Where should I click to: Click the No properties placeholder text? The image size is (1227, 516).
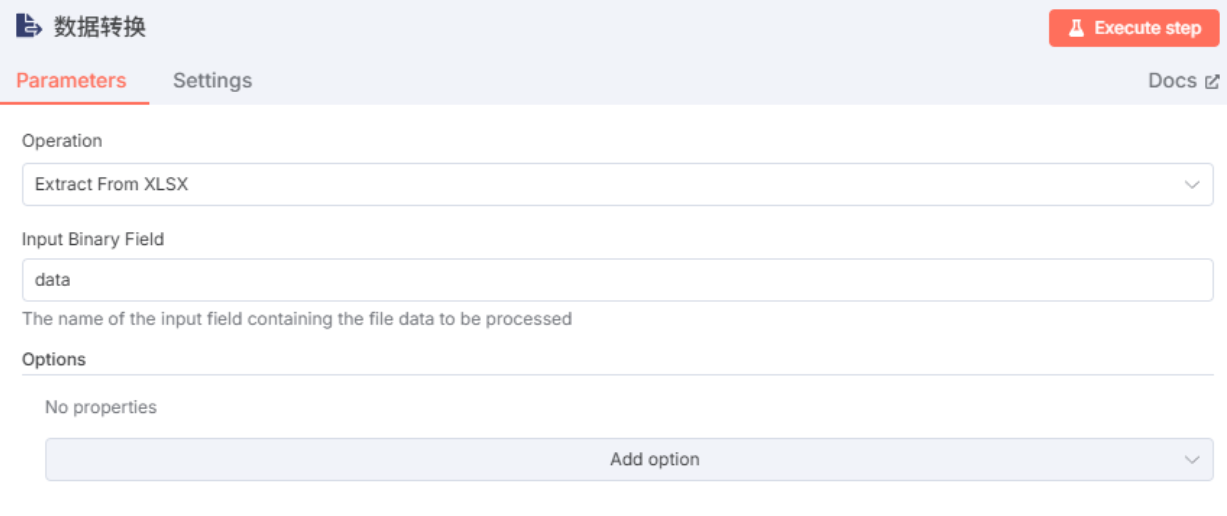tap(101, 408)
